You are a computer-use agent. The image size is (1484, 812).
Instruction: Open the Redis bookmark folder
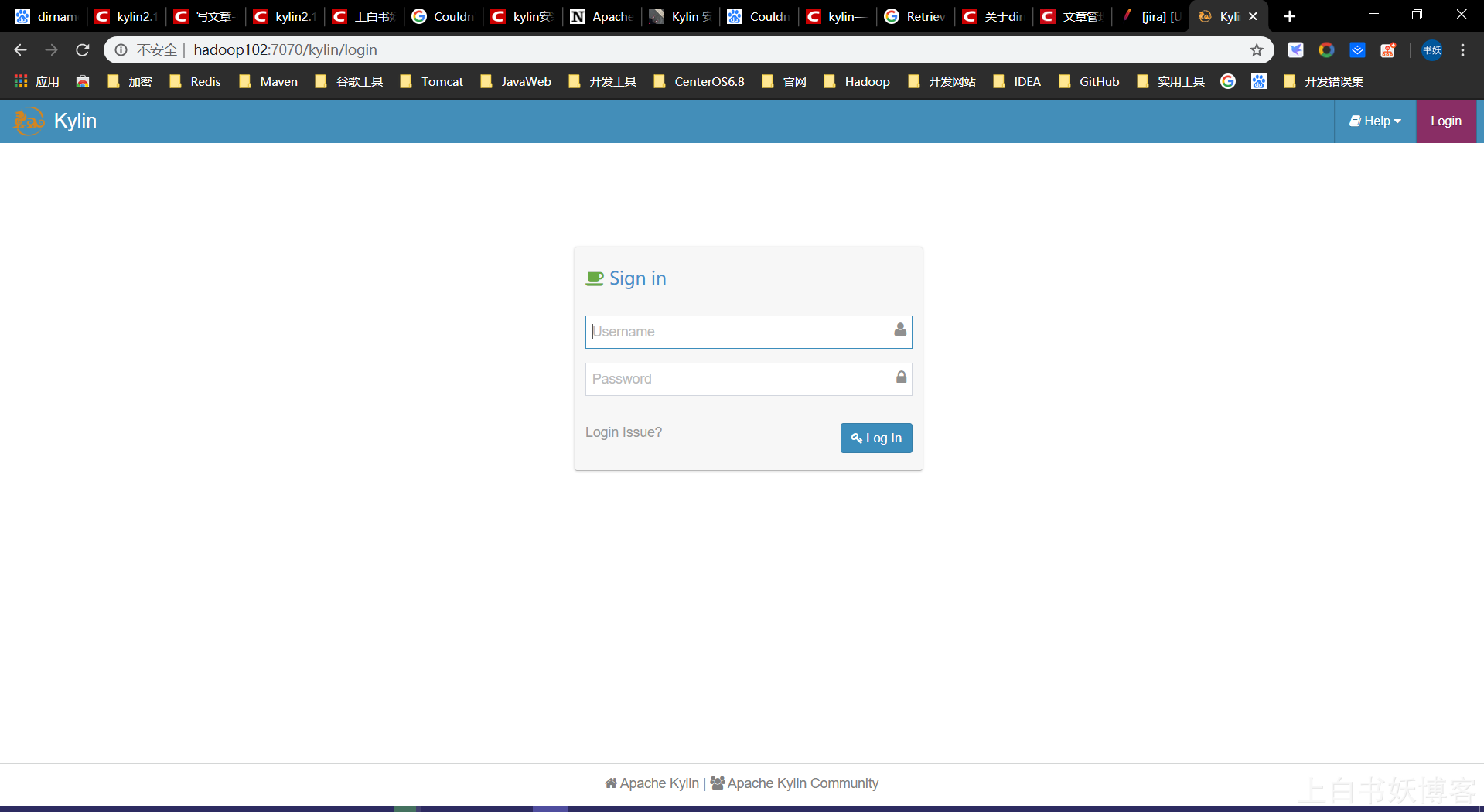point(196,82)
